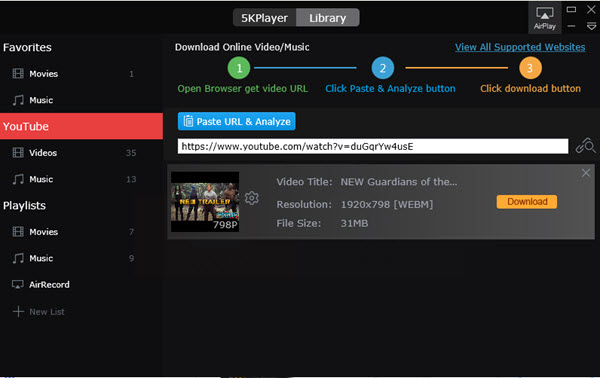Image resolution: width=600 pixels, height=378 pixels.
Task: Dismiss the video result with X icon
Action: (585, 173)
